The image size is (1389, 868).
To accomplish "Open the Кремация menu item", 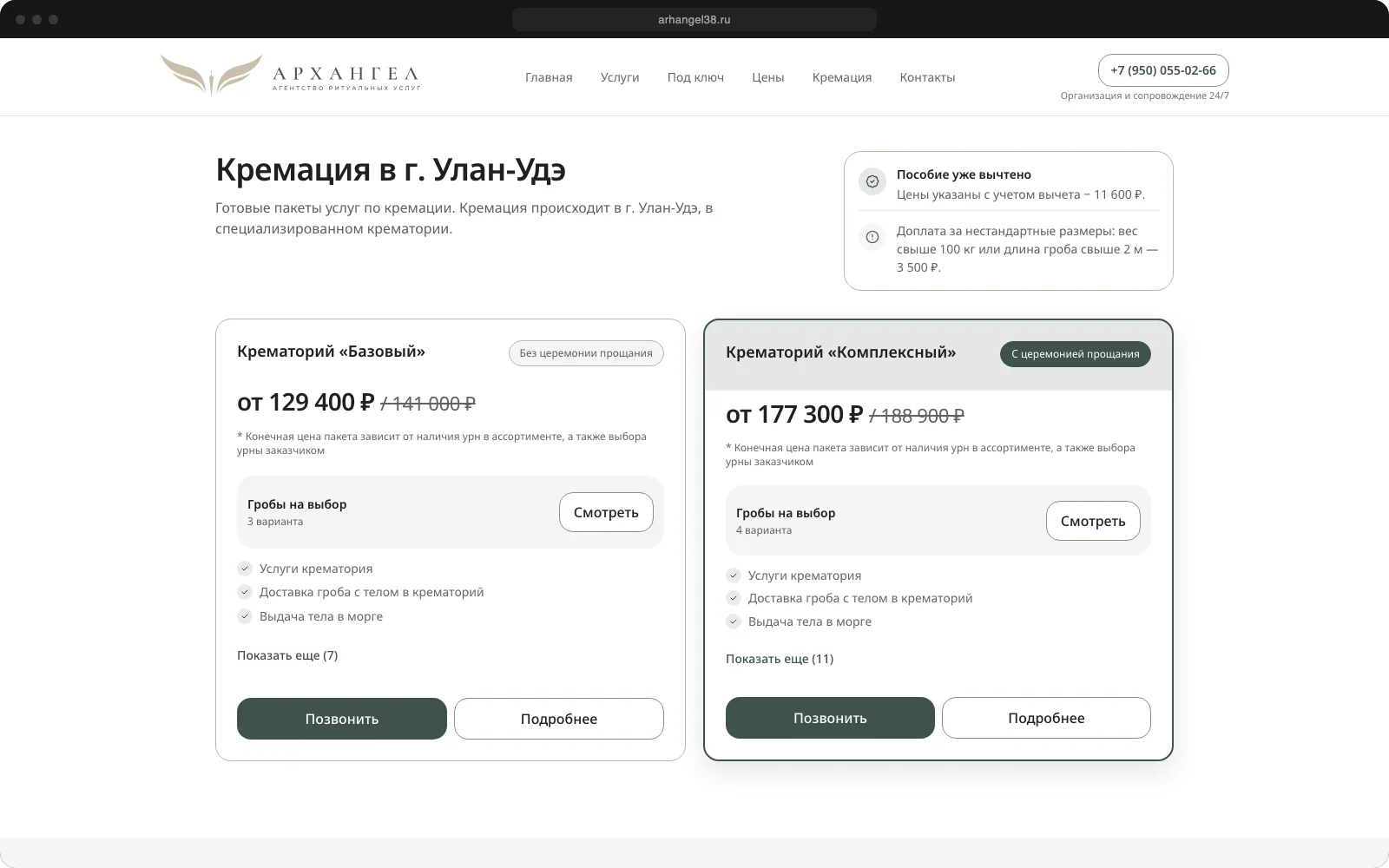I will (x=842, y=77).
